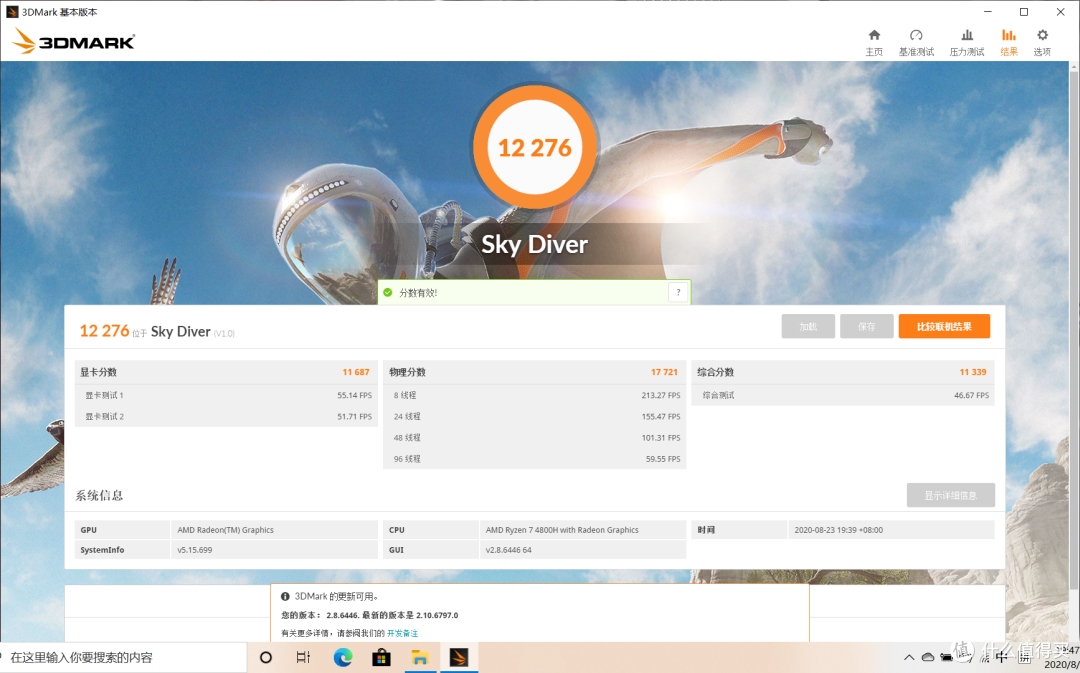The width and height of the screenshot is (1080, 673).
Task: Click the green score valid checkmark icon
Action: point(388,293)
